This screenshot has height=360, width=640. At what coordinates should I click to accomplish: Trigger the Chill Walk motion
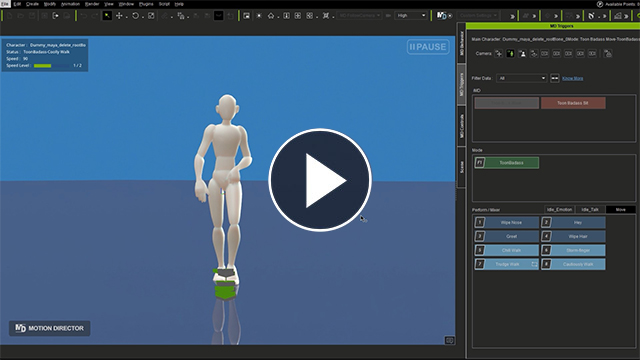(507, 250)
